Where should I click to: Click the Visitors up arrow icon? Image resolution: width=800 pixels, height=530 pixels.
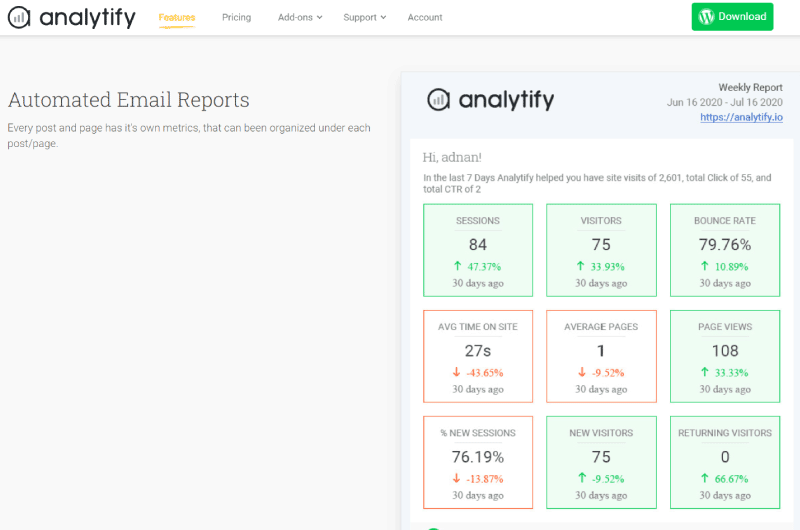[581, 266]
